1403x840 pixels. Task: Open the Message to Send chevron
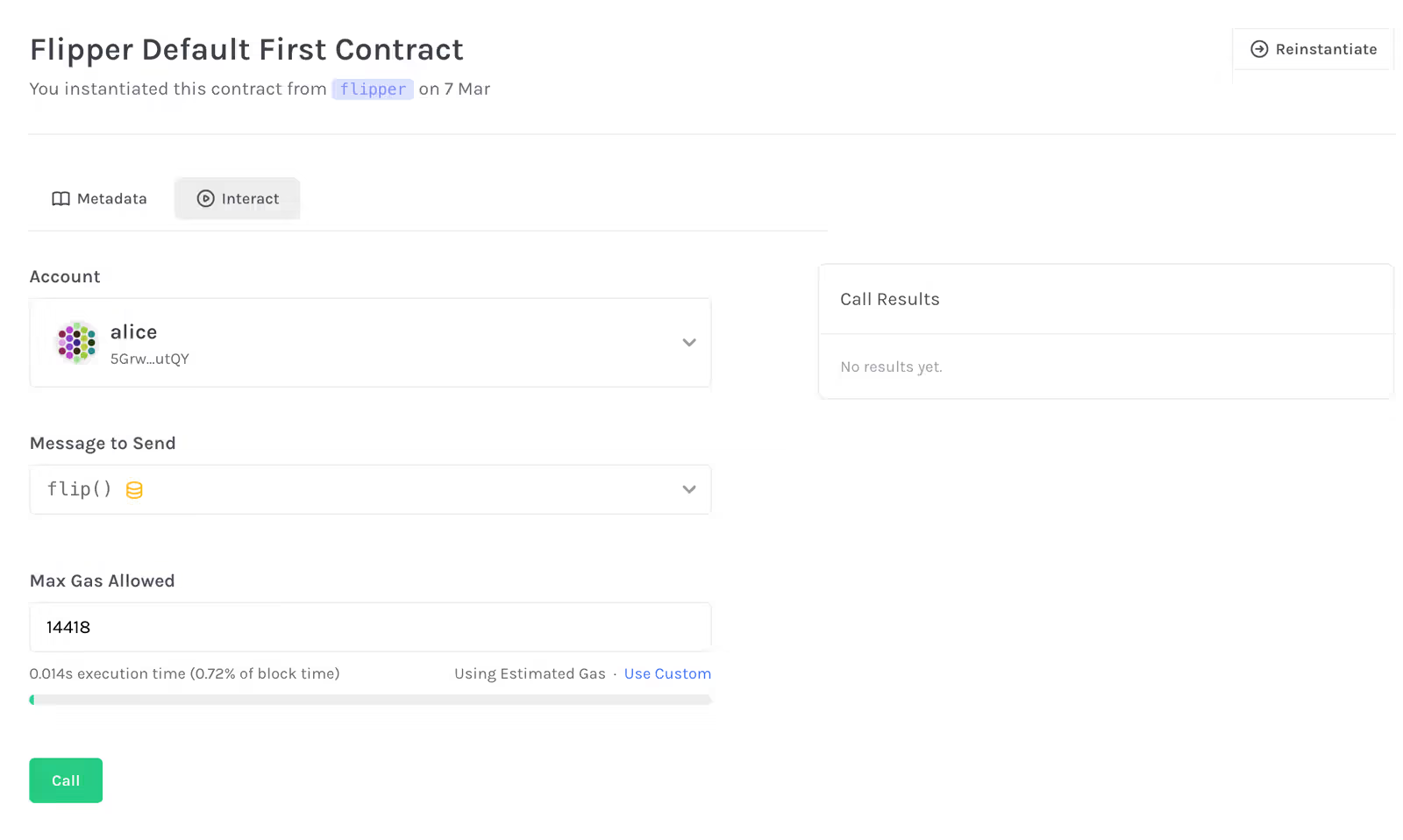689,489
